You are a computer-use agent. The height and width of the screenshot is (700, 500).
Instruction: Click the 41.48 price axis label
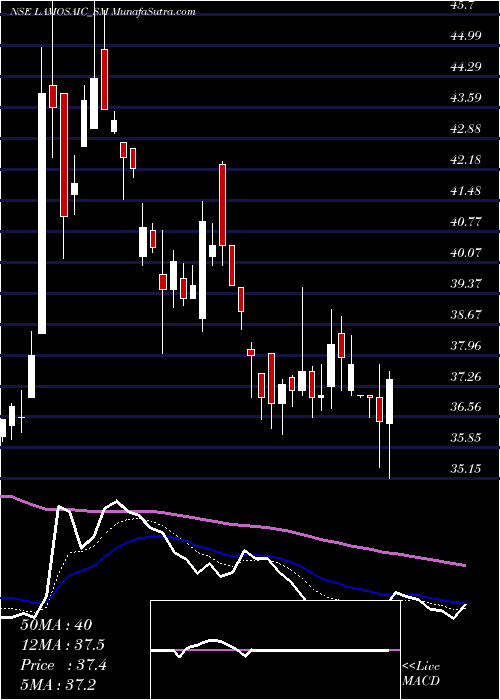pos(467,191)
